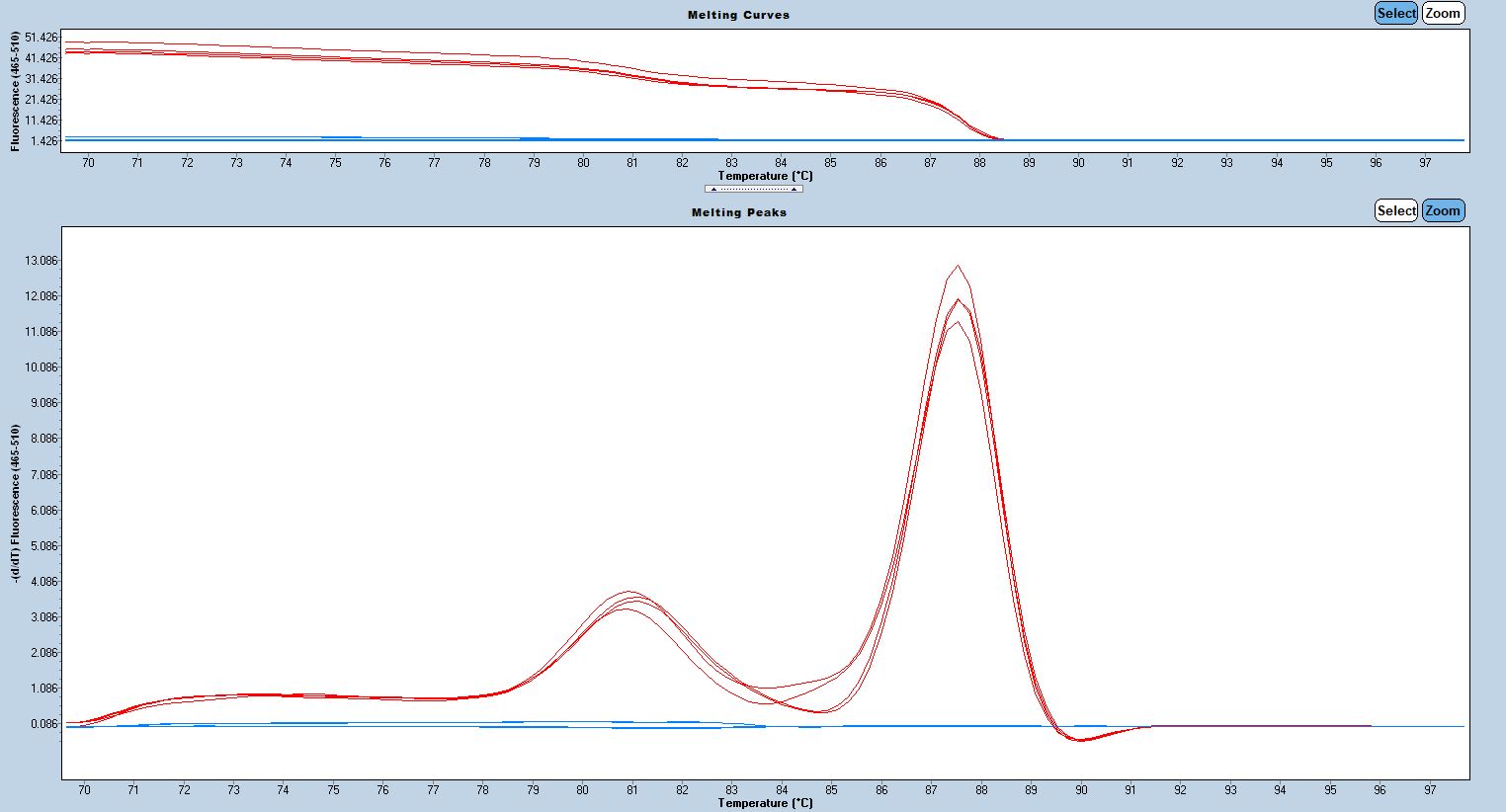The width and height of the screenshot is (1506, 812).
Task: Click the vertical -(d/dT) Fluorescence axis label
Action: 16,504
